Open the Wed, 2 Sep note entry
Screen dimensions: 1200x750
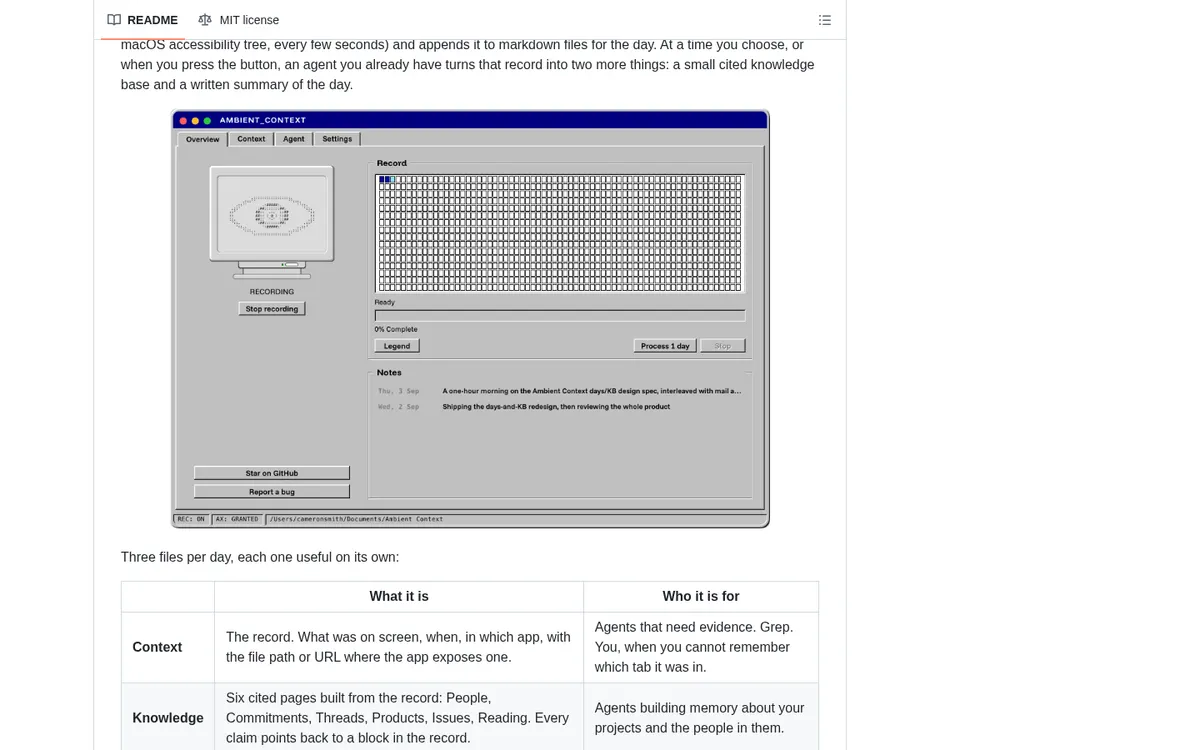coord(524,407)
